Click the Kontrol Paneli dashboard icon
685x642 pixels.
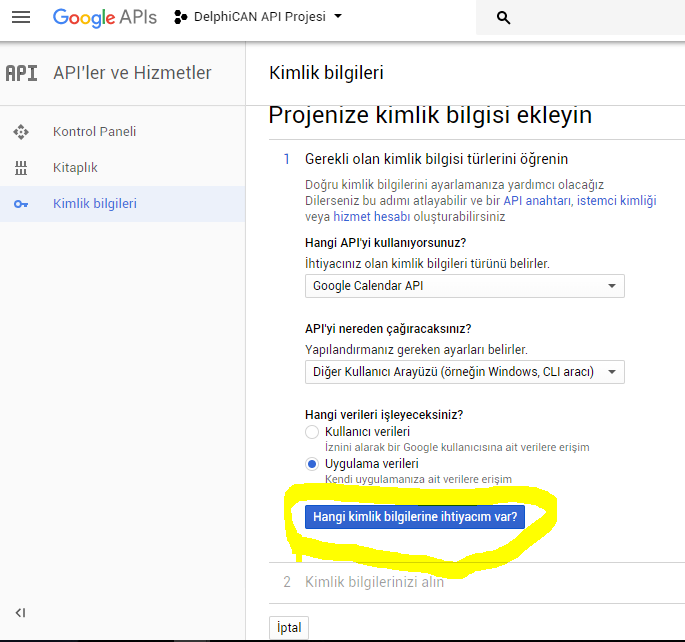pos(21,132)
